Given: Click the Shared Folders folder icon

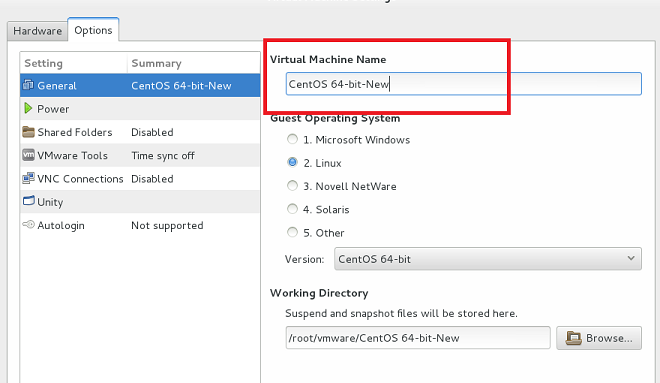Looking at the screenshot, I should 28,132.
